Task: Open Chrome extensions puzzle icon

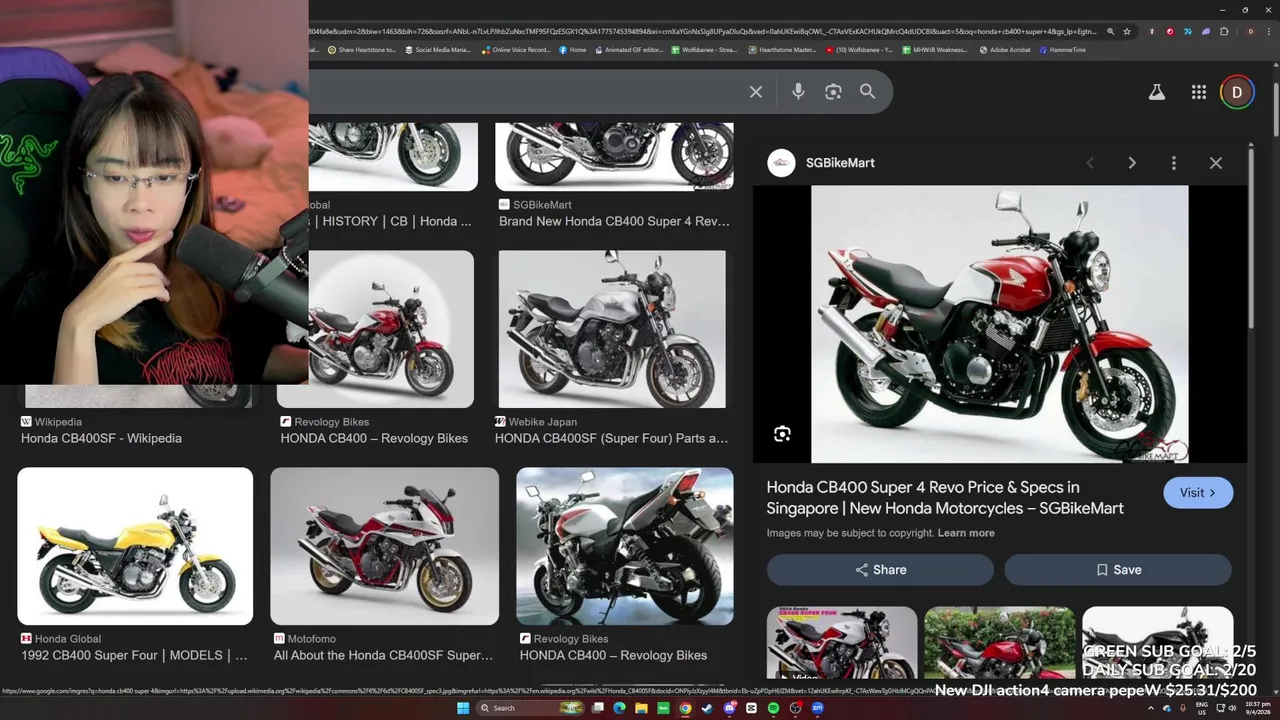Action: (1223, 32)
